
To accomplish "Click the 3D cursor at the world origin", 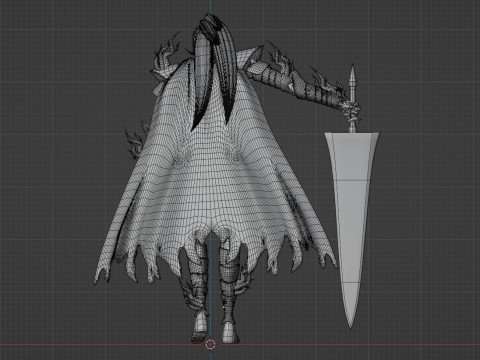I will point(211,344).
